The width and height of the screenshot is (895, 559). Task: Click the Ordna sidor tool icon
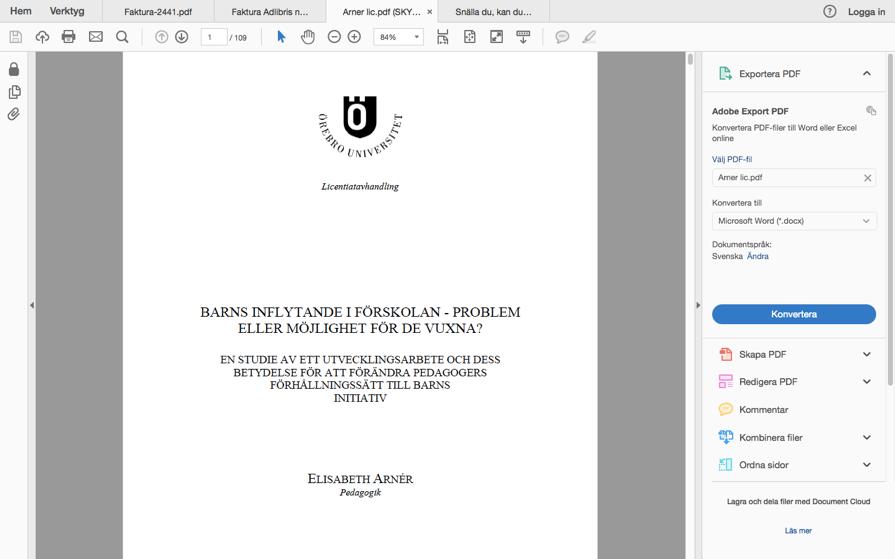click(725, 465)
